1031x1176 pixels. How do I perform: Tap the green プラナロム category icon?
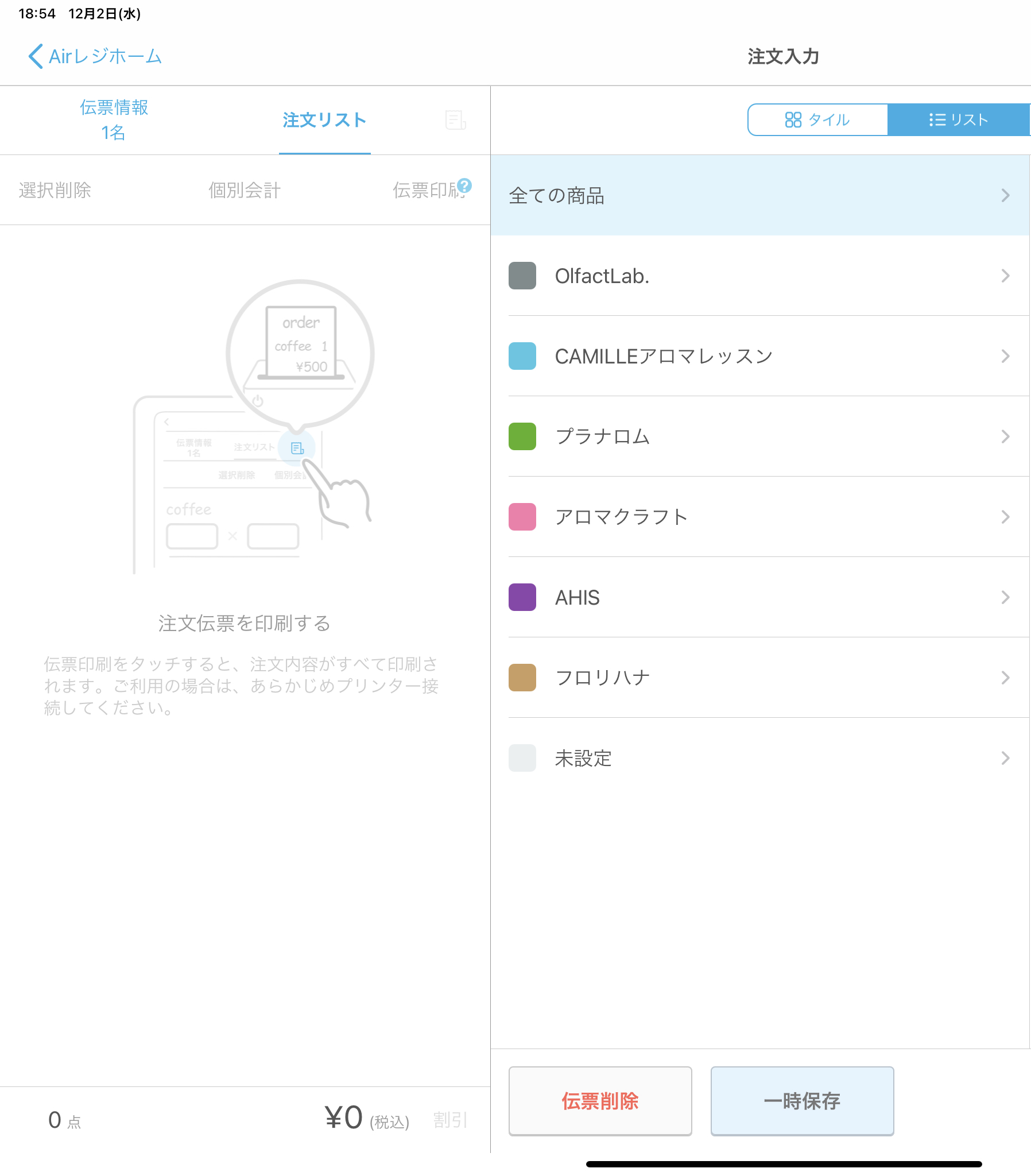click(522, 436)
